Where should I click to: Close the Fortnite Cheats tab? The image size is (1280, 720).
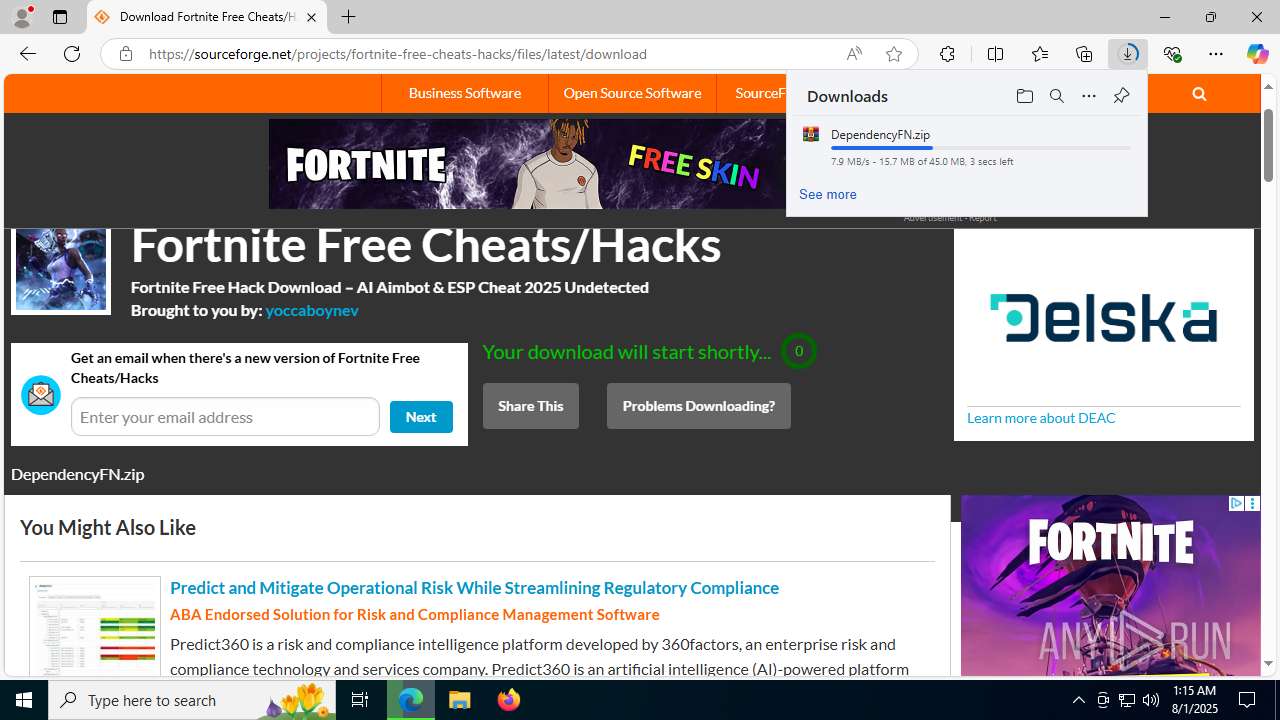tap(311, 17)
